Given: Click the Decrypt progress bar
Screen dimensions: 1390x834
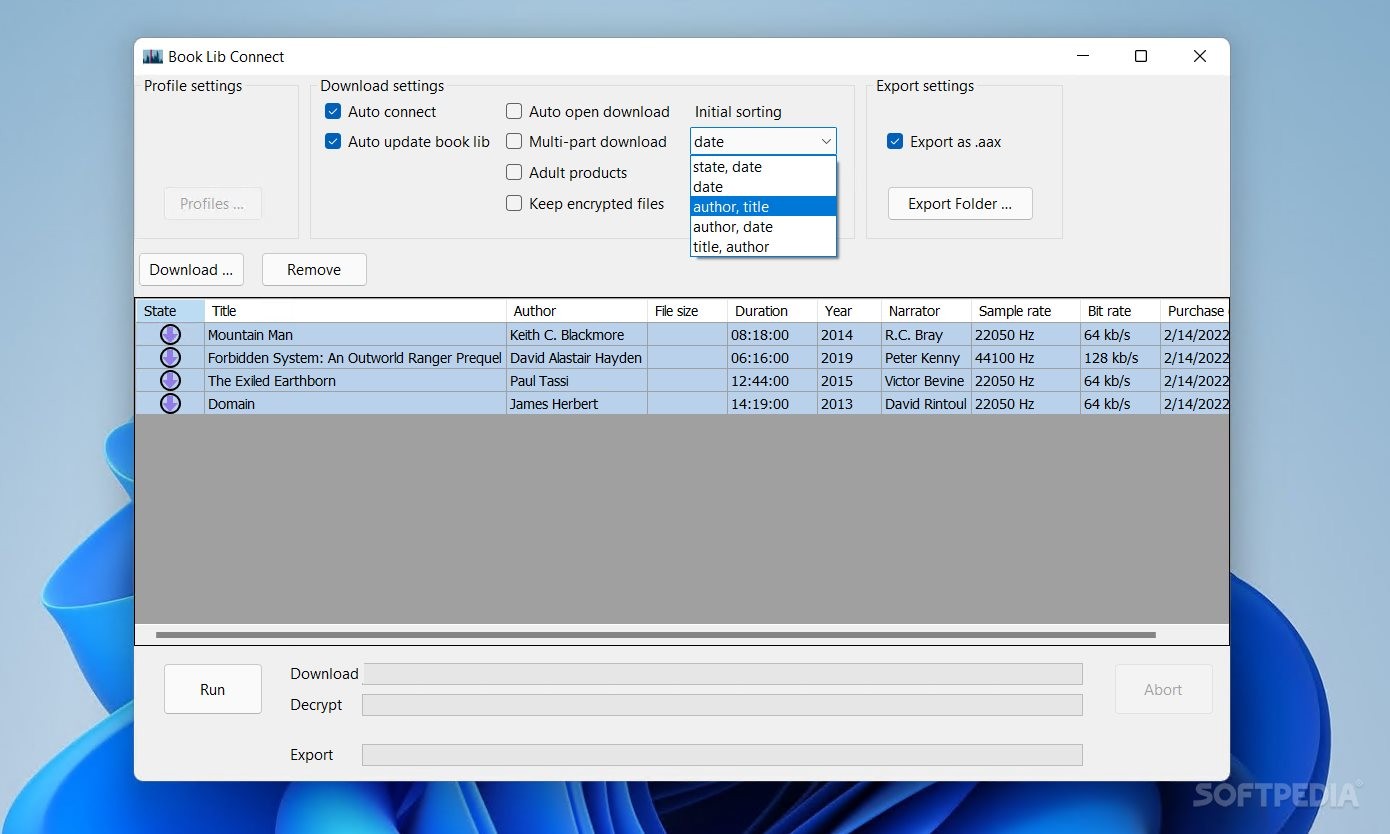Looking at the screenshot, I should pyautogui.click(x=722, y=705).
